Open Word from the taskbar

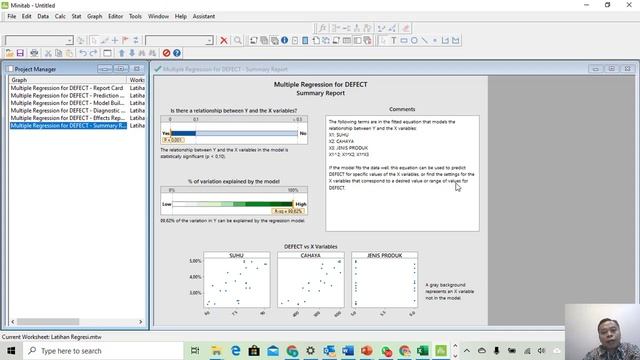click(348, 351)
